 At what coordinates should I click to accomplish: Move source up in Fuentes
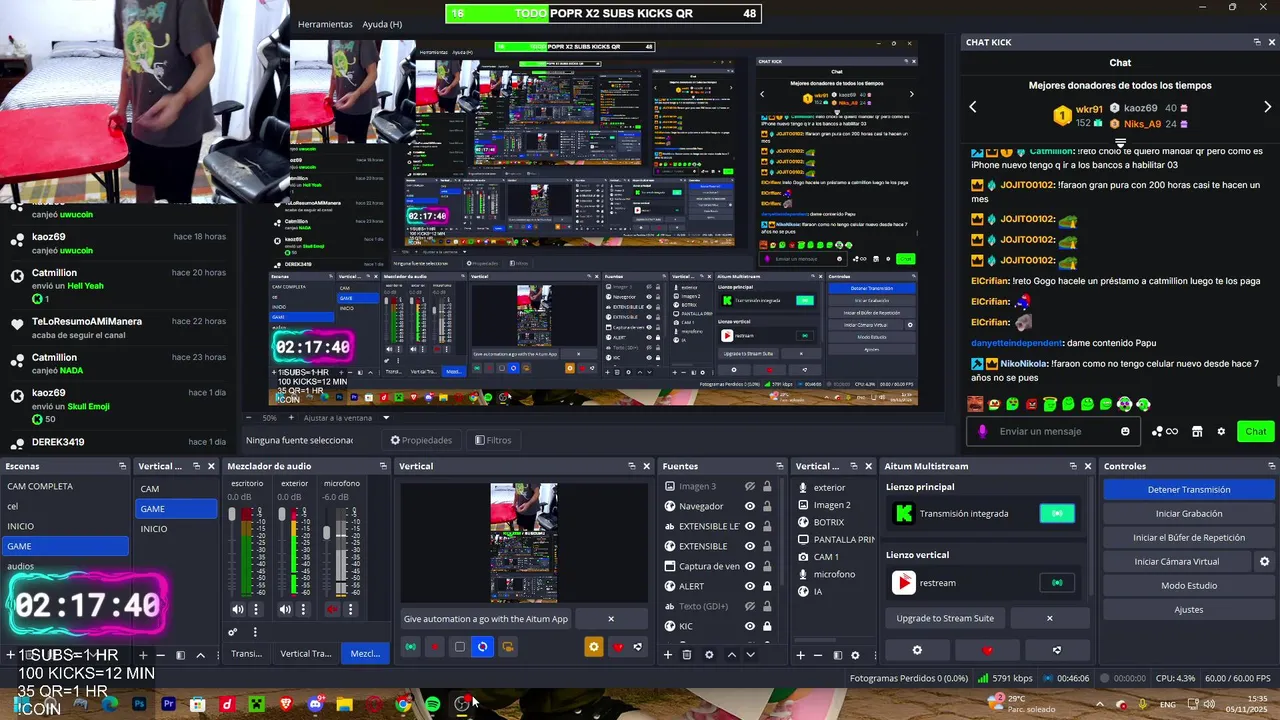732,655
